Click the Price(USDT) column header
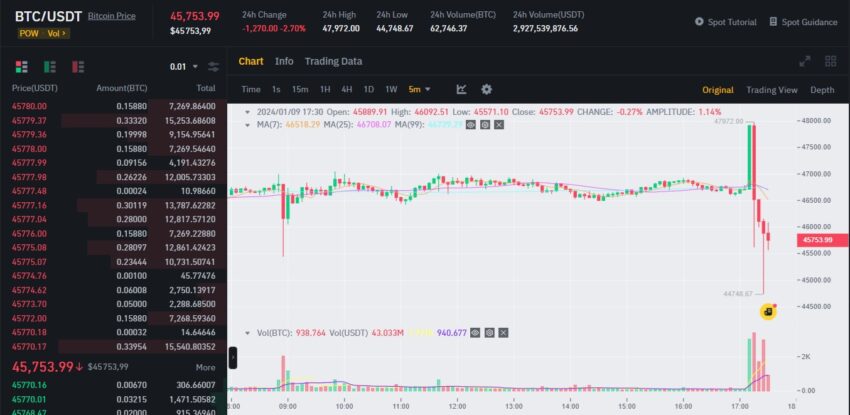The width and height of the screenshot is (850, 415). pyautogui.click(x=35, y=88)
